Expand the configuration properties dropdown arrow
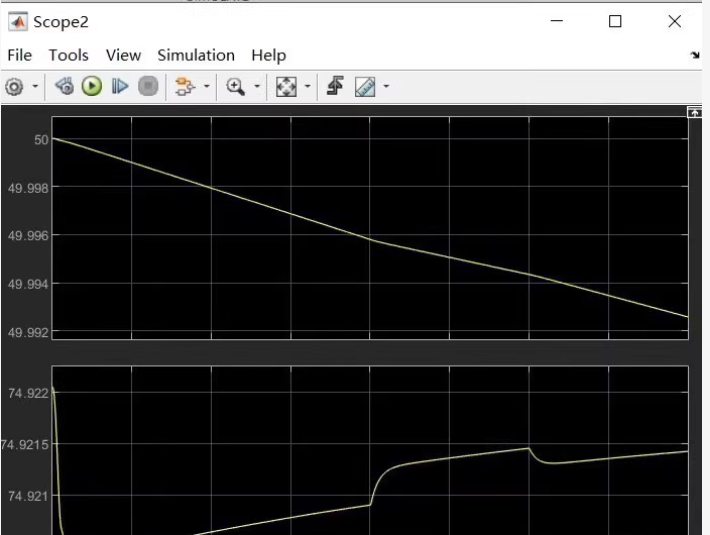This screenshot has width=710, height=535. [x=35, y=86]
